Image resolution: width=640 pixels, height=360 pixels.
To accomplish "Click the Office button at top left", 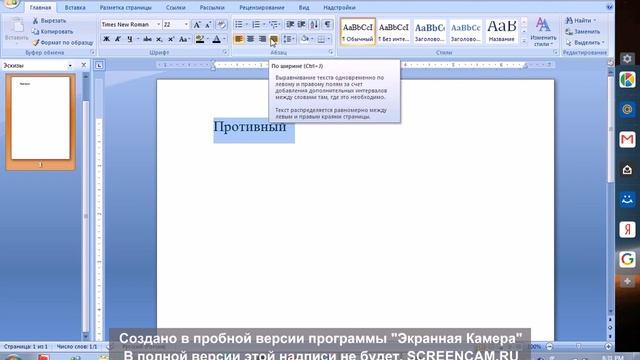I will click(x=11, y=3).
